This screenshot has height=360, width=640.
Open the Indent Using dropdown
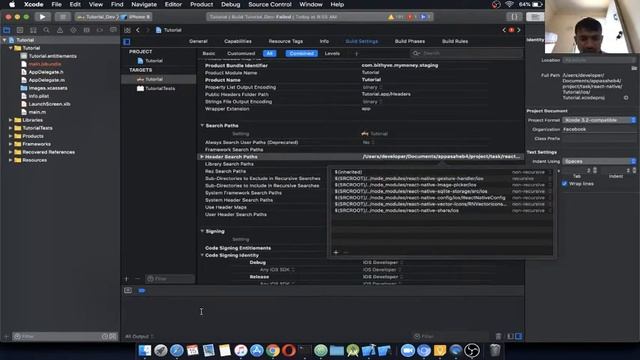click(599, 161)
